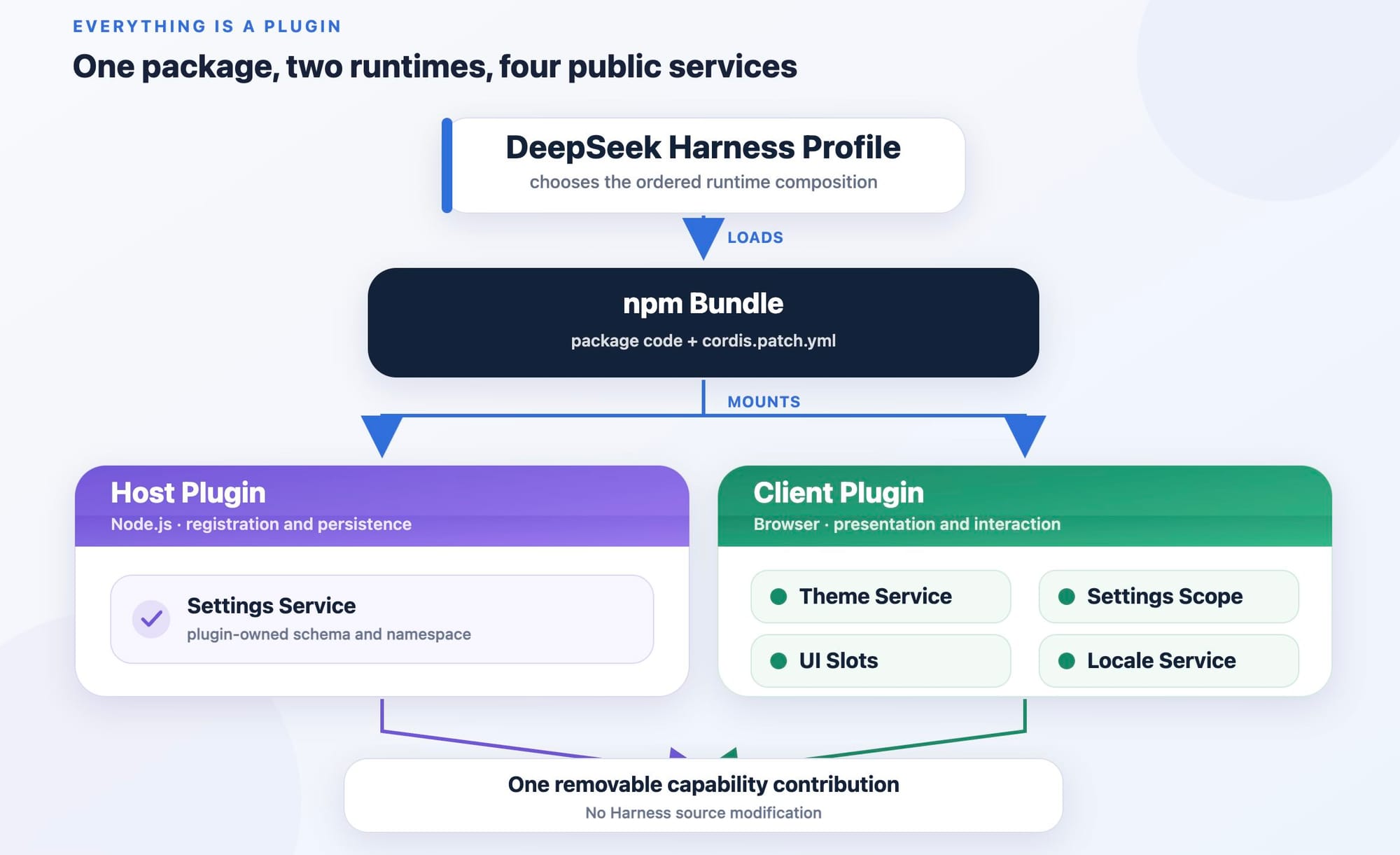Click the "One package, two runtimes, four public services" heading
The height and width of the screenshot is (855, 1400).
pyautogui.click(x=435, y=67)
